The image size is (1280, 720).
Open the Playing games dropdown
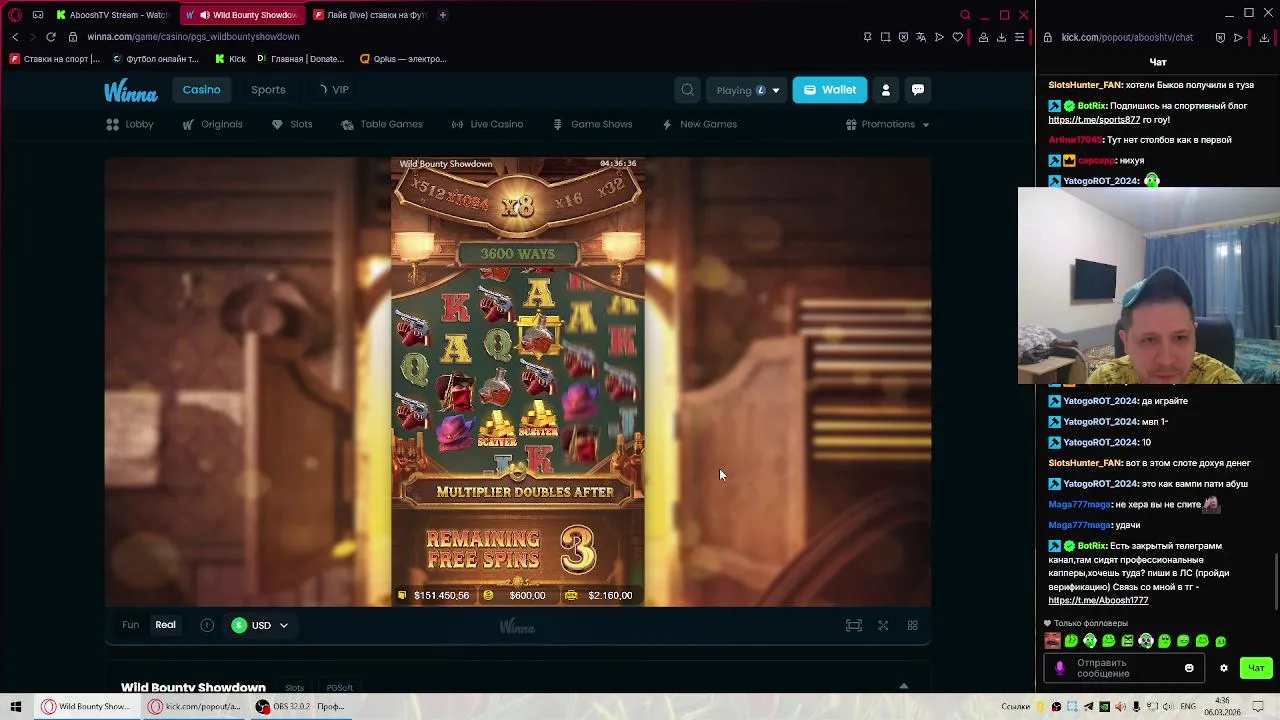pos(748,90)
